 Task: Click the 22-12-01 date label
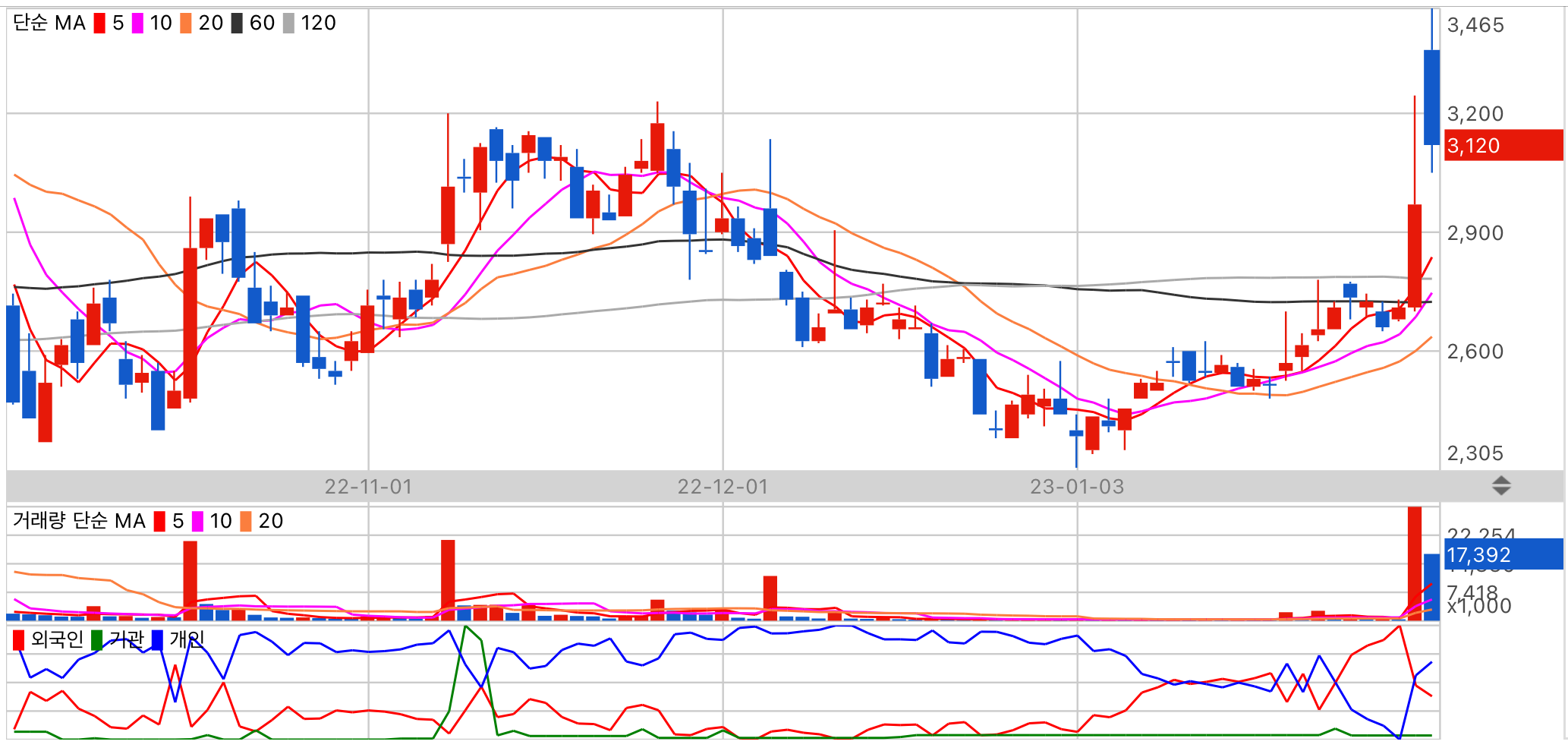723,487
